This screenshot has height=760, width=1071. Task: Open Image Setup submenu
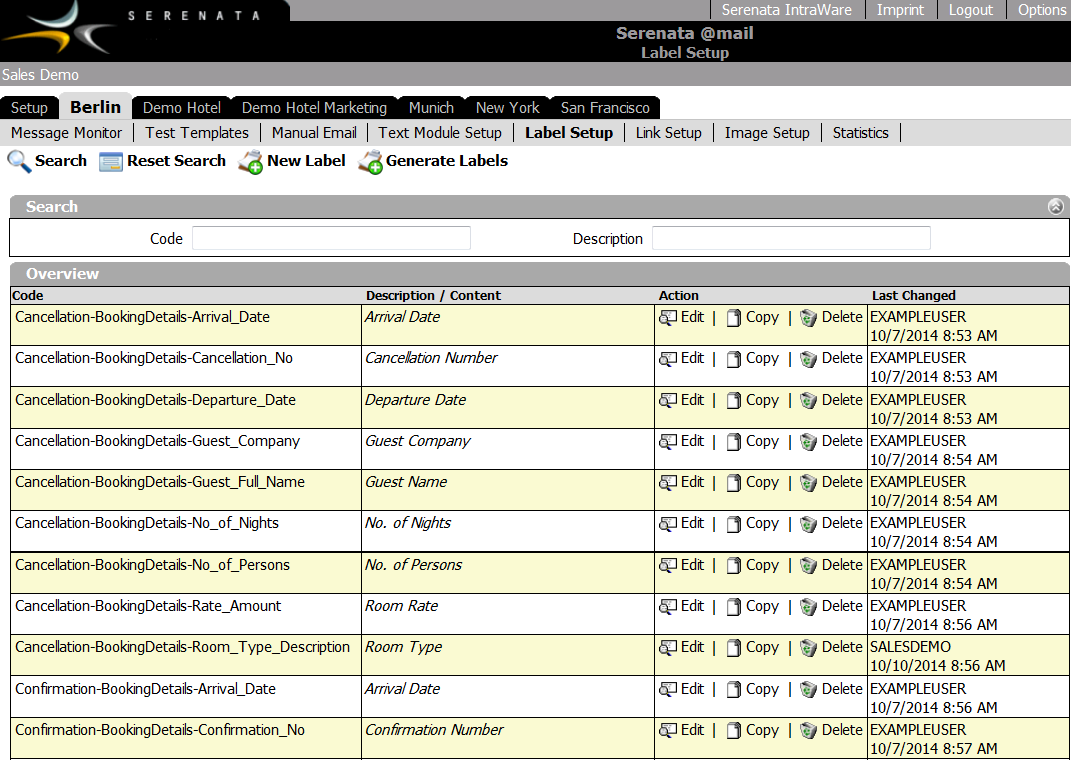767,133
